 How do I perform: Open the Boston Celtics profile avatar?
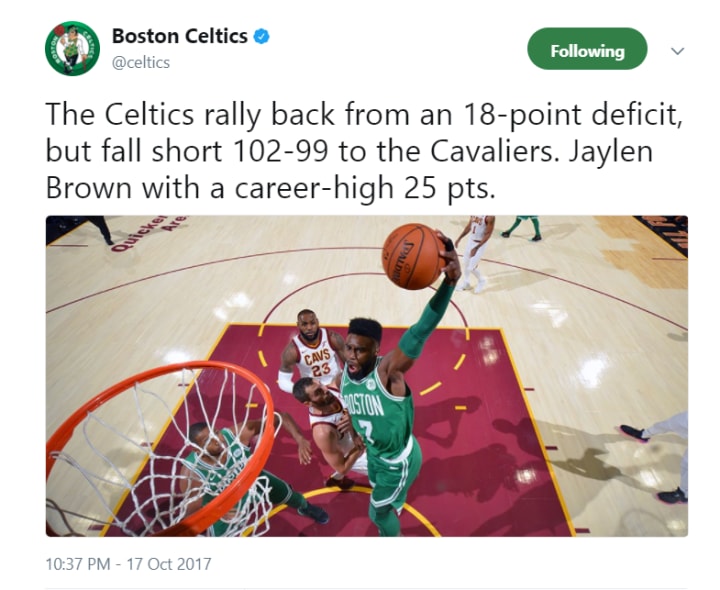click(x=73, y=49)
